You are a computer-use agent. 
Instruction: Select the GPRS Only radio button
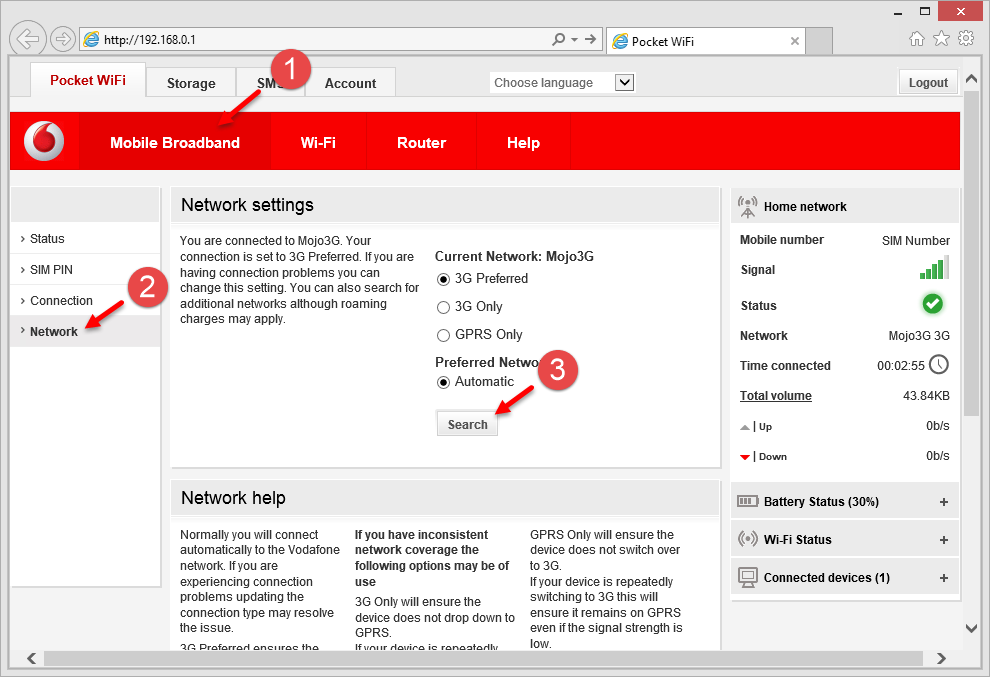443,335
